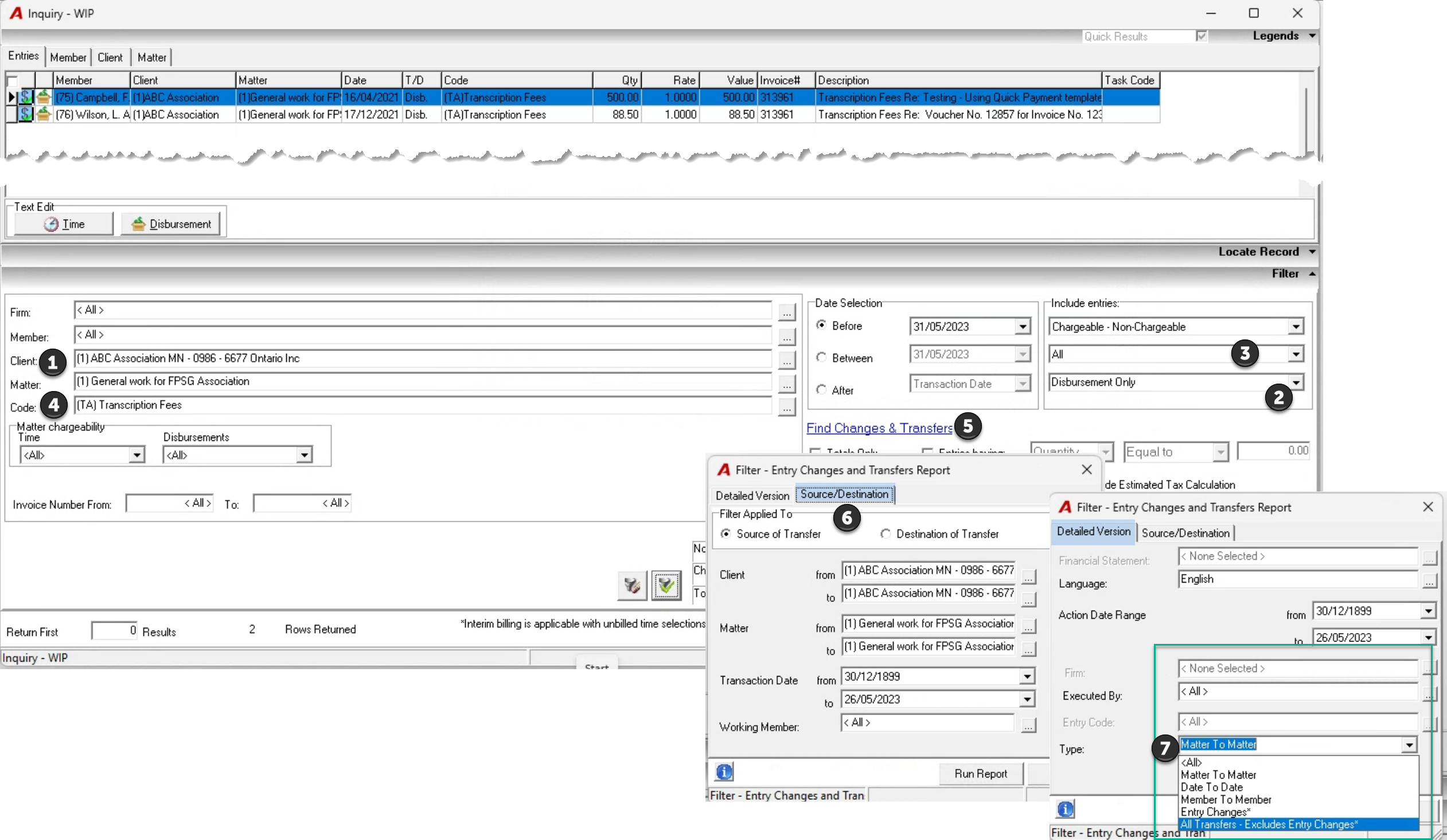Open browse button next to the Transcription Fees Code field
The width and height of the screenshot is (1447, 840).
tap(787, 407)
